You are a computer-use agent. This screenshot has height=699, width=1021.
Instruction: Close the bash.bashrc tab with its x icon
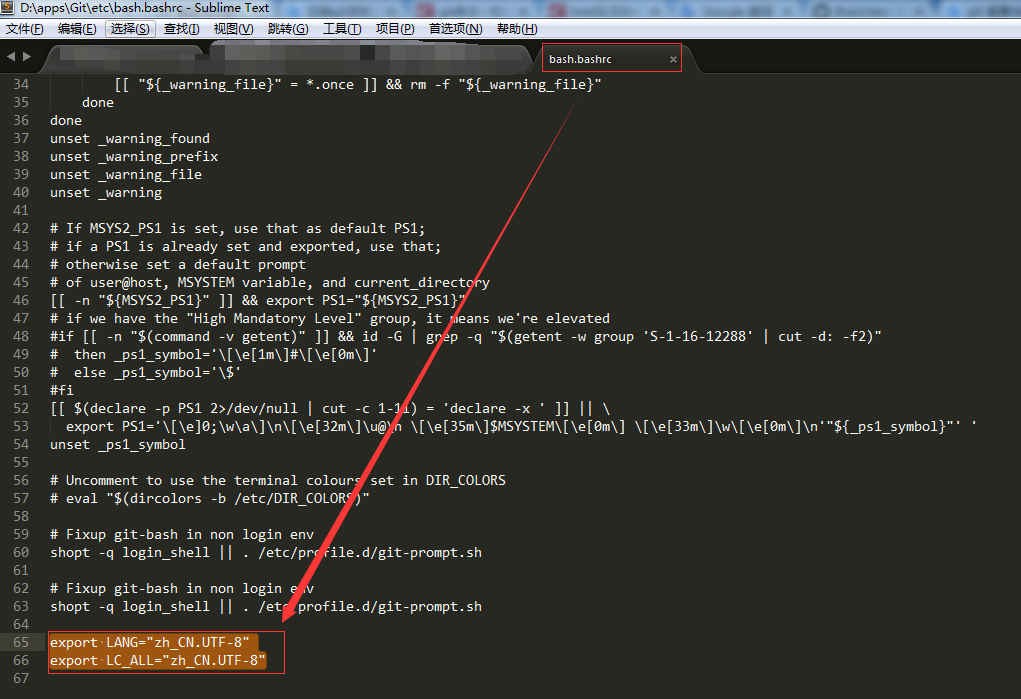tap(672, 58)
